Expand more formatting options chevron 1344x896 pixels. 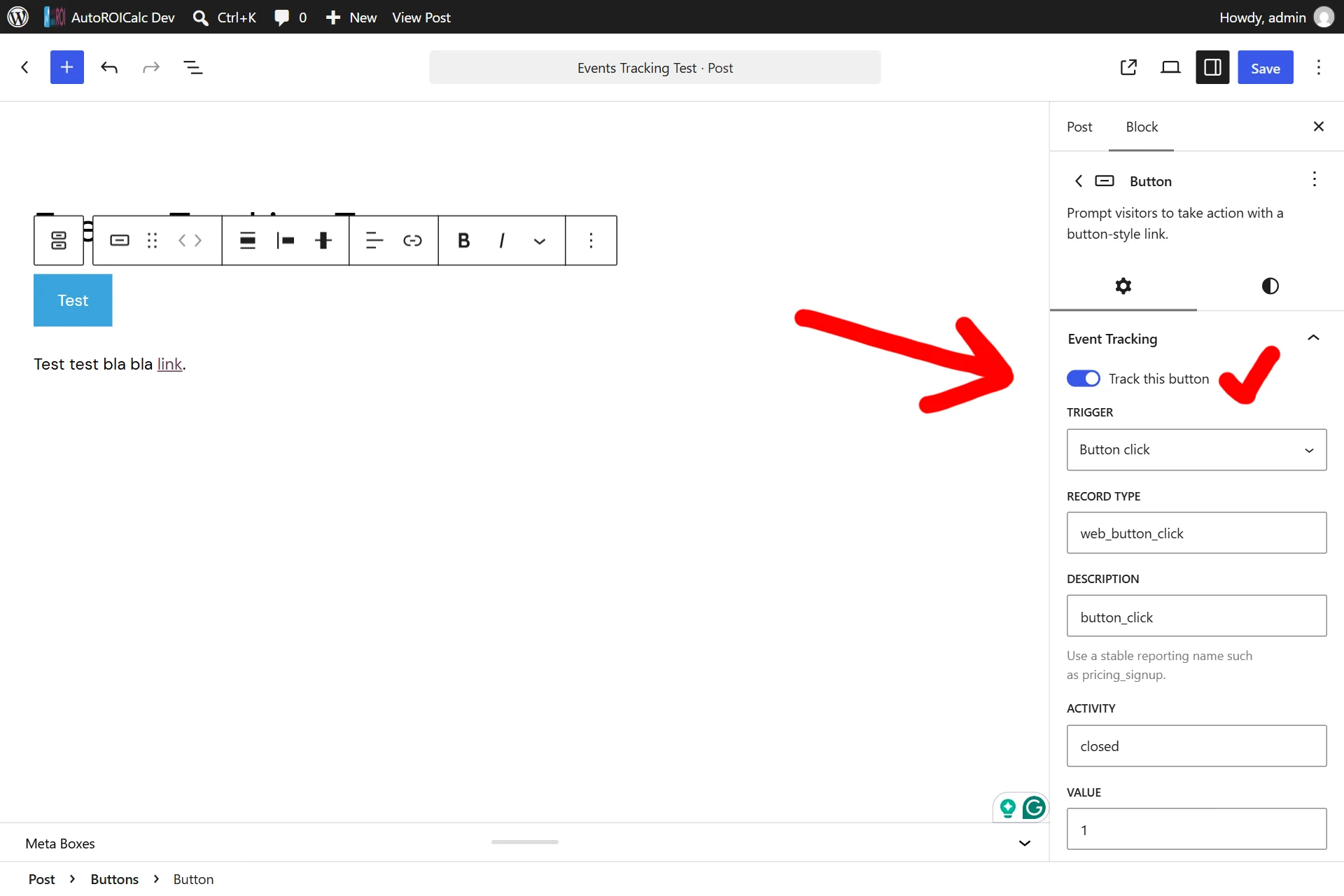539,241
